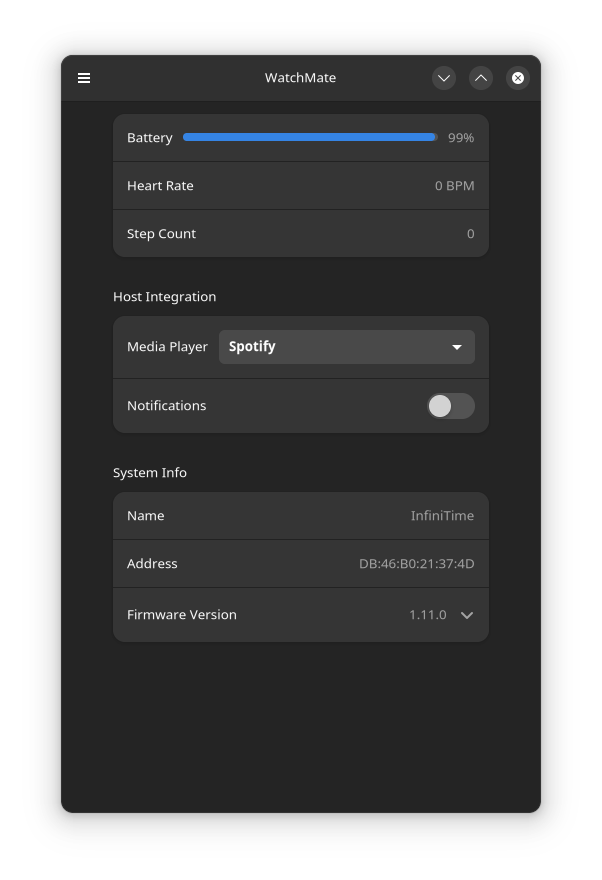The image size is (602, 880).
Task: Enable the Notifications switch
Action: (450, 406)
